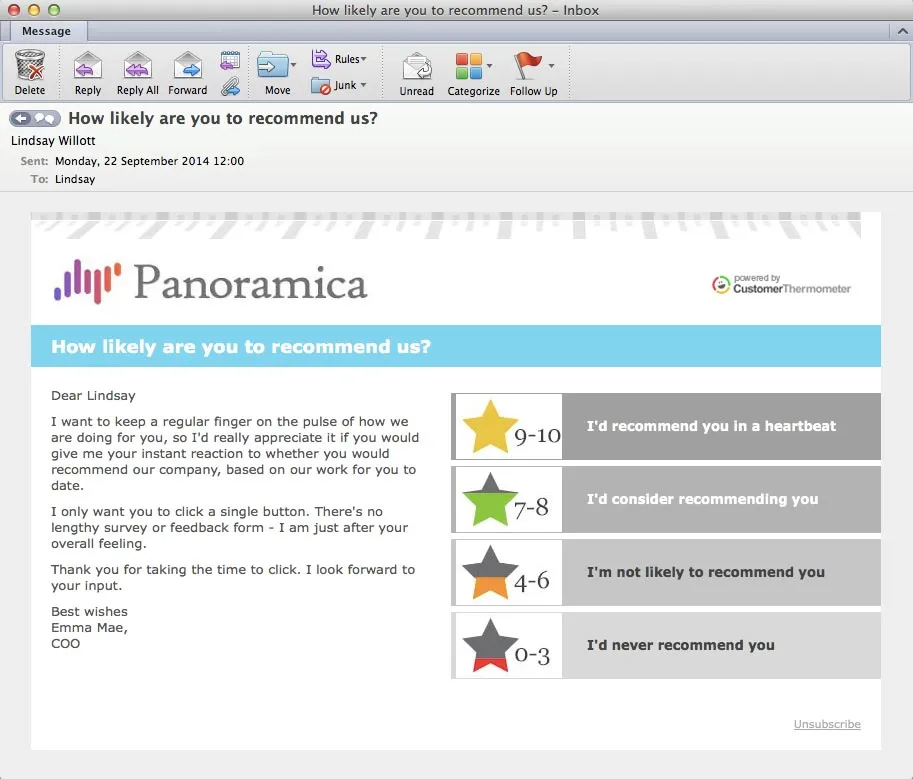Open the Junk dropdown
This screenshot has height=779, width=913.
(338, 86)
